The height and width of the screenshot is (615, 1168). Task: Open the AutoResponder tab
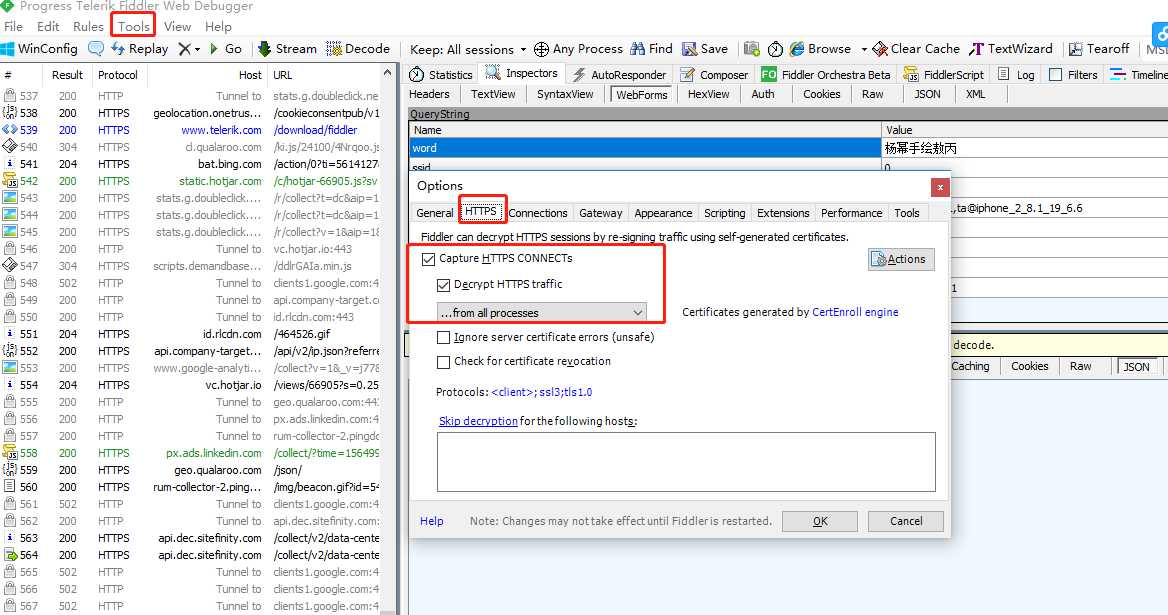tap(619, 74)
